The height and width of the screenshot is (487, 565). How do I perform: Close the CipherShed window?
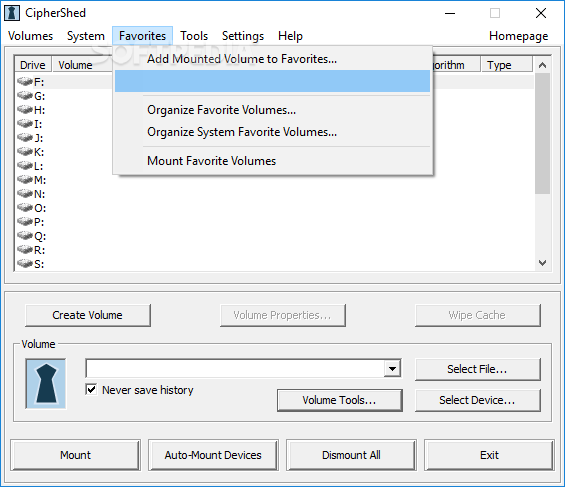[x=540, y=13]
